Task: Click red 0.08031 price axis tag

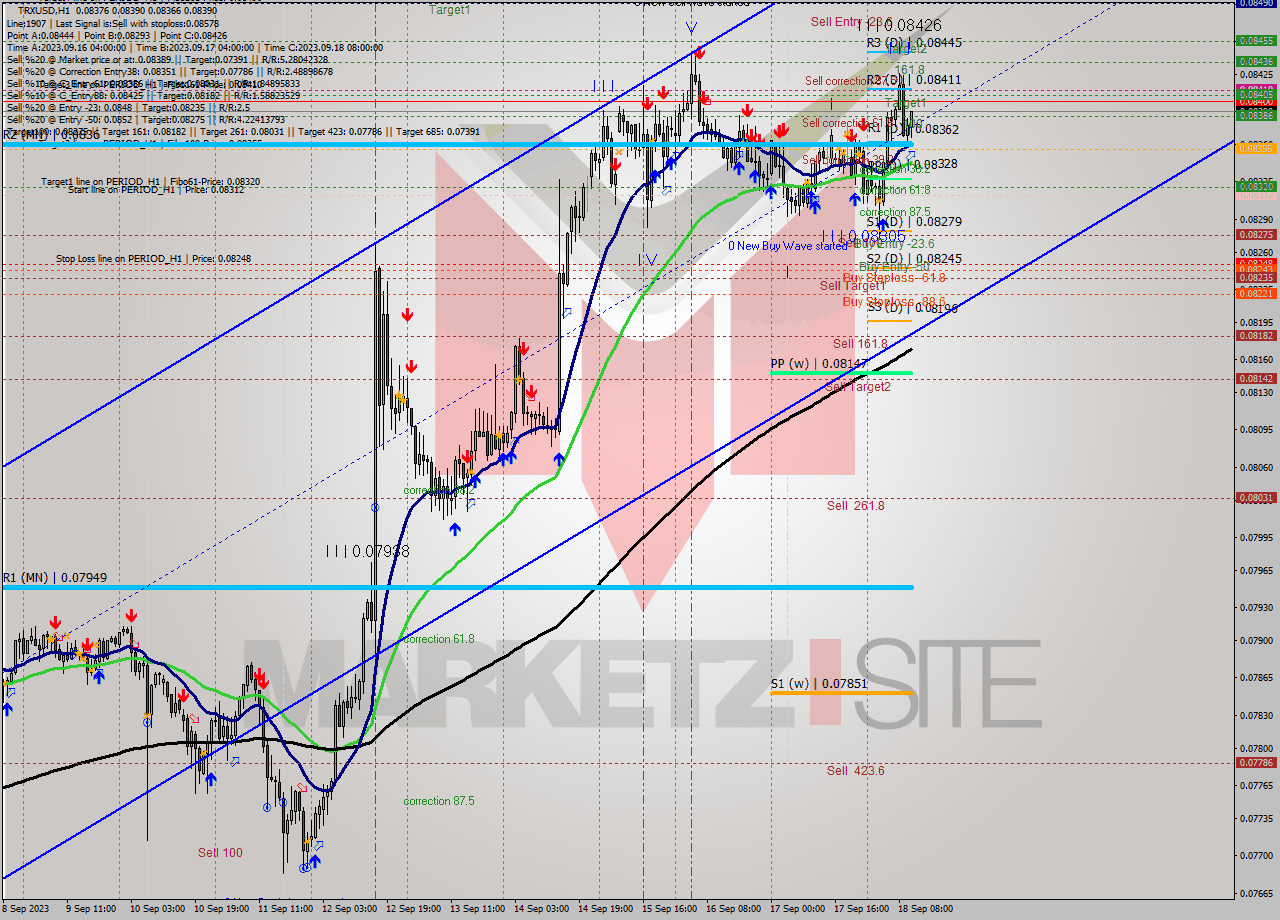Action: 1256,498
